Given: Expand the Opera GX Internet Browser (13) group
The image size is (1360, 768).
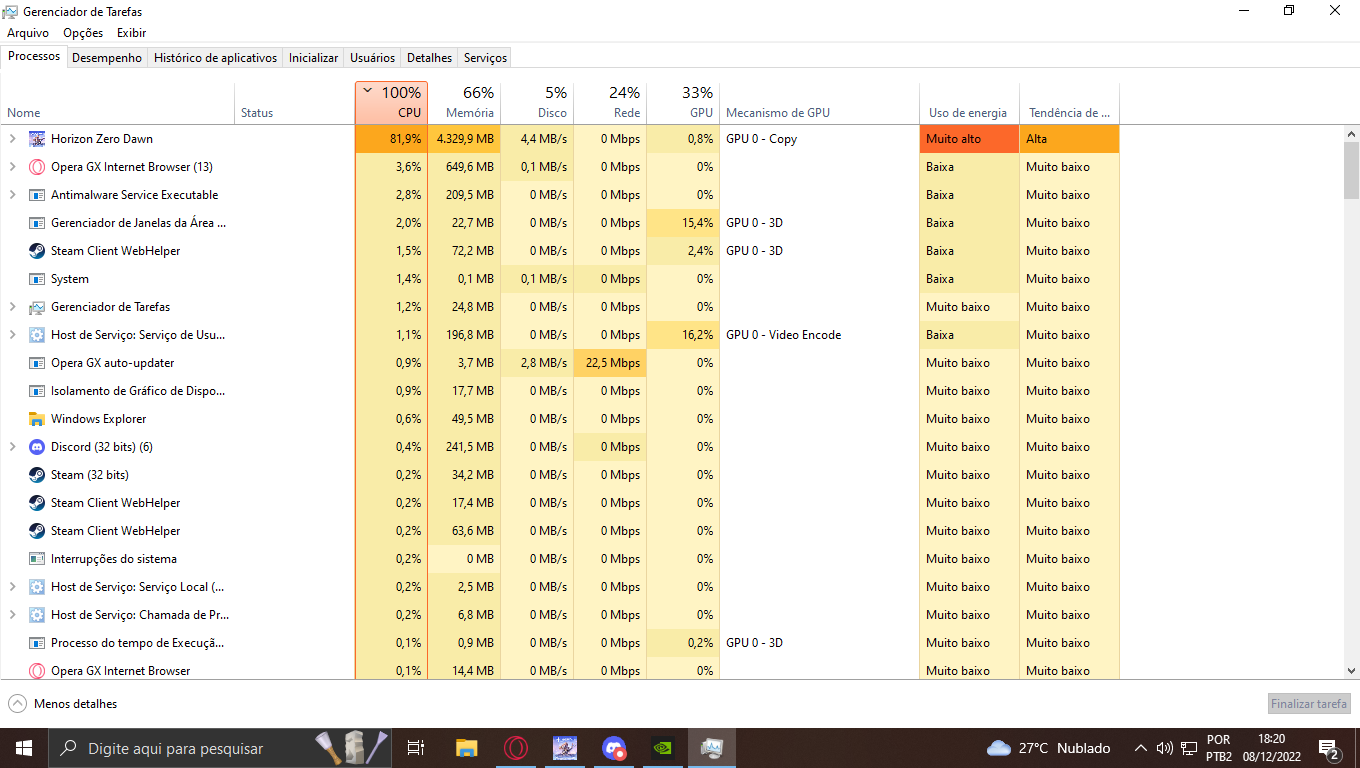Looking at the screenshot, I should pos(13,167).
